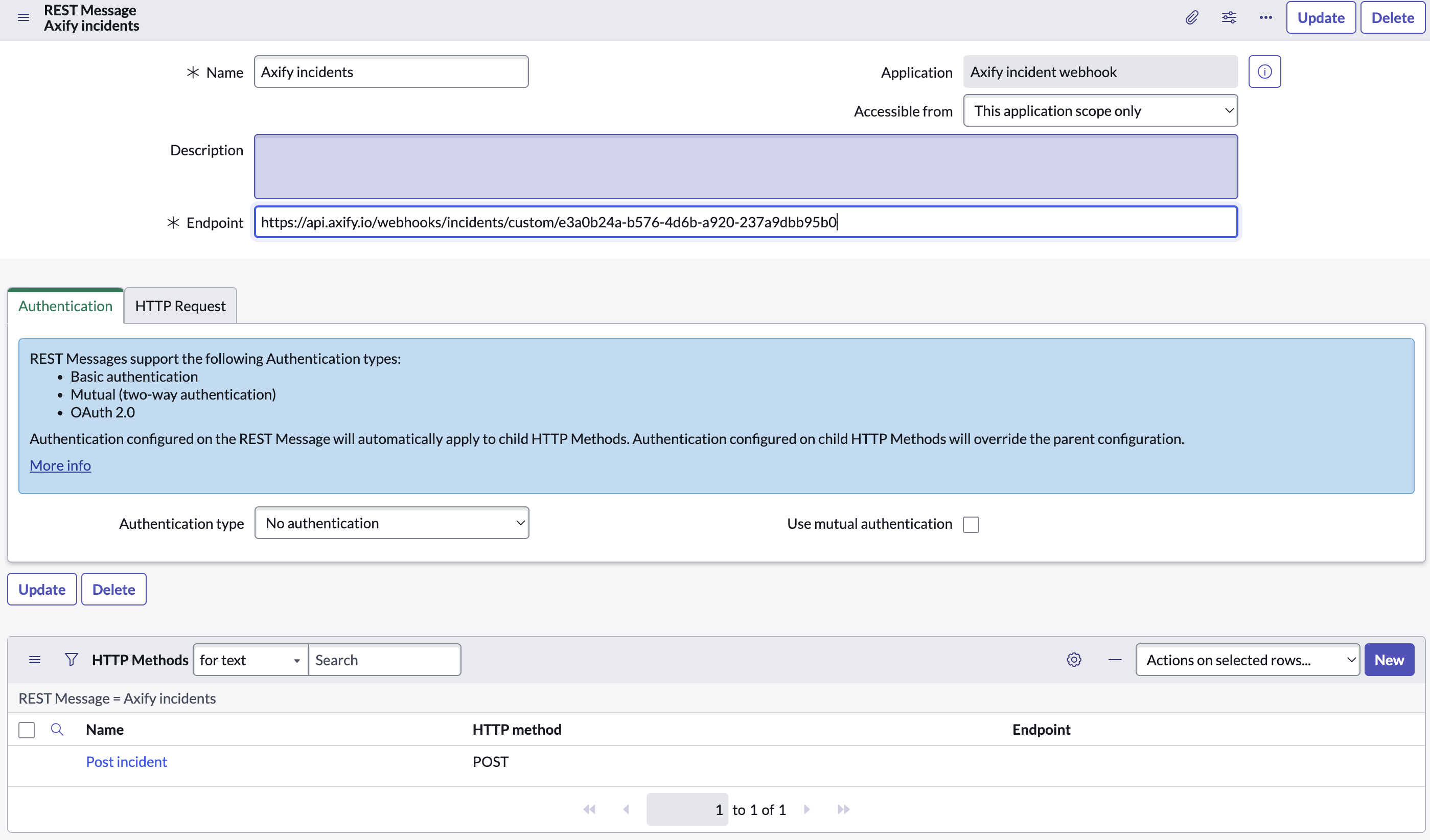
Task: Go to next page of HTTP Methods
Action: (x=806, y=809)
